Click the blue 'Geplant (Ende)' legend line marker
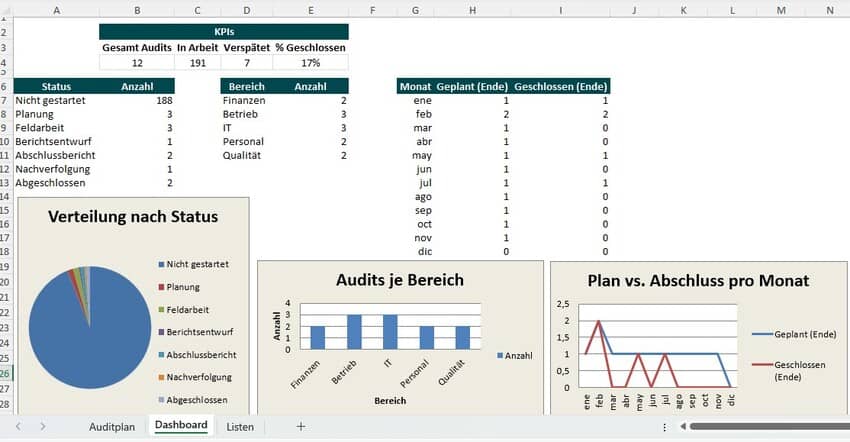850x442 pixels. [765, 334]
